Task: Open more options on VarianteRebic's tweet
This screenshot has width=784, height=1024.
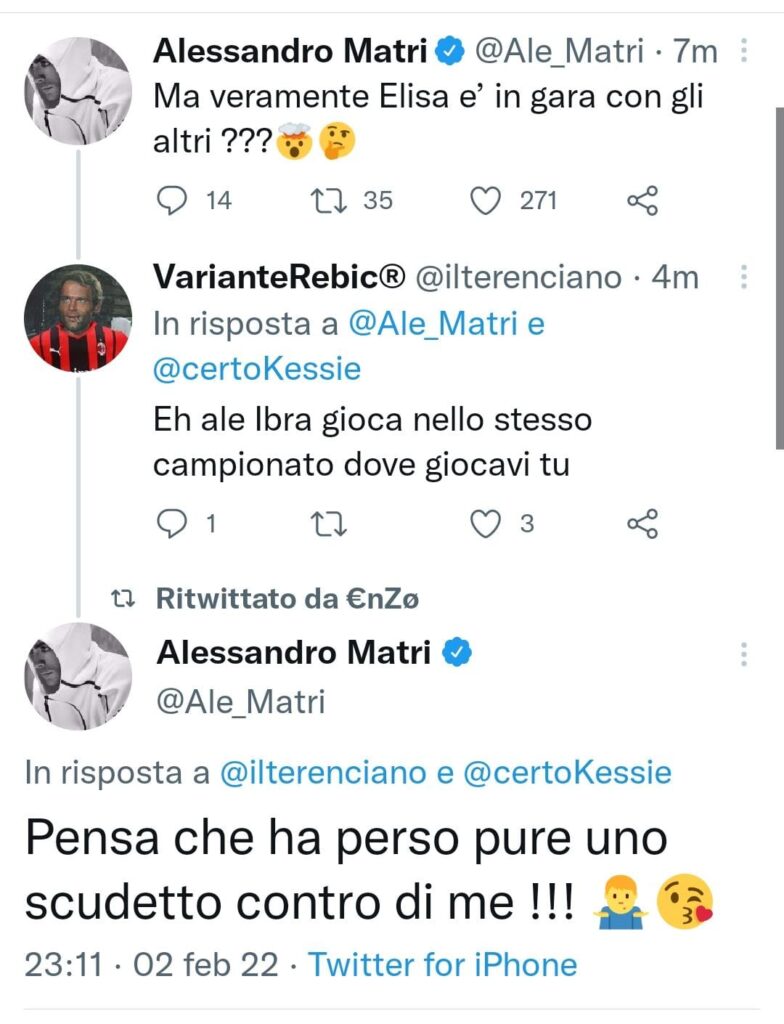Action: [742, 276]
